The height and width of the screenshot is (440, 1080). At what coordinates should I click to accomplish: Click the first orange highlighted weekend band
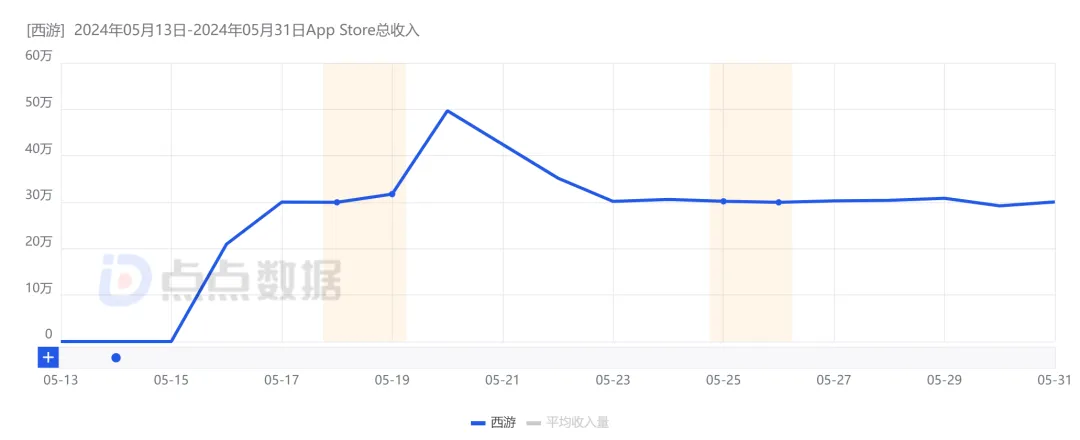coord(364,270)
